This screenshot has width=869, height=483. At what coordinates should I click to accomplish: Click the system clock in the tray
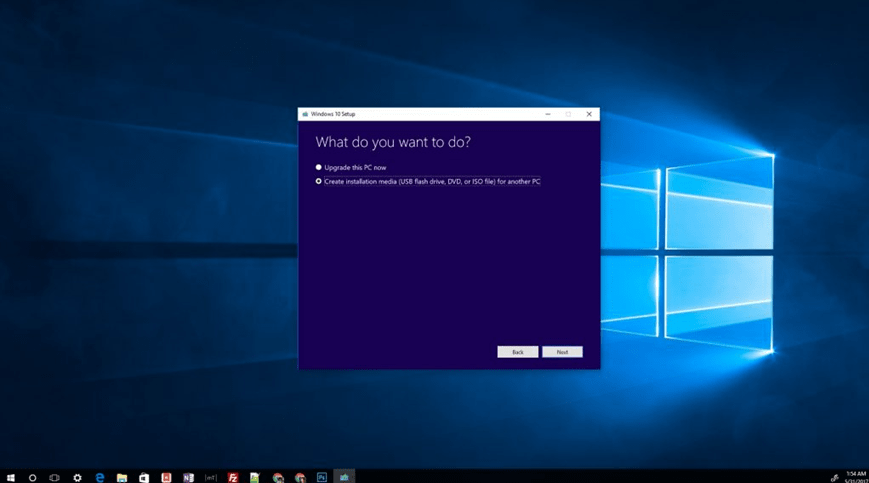[x=855, y=477]
